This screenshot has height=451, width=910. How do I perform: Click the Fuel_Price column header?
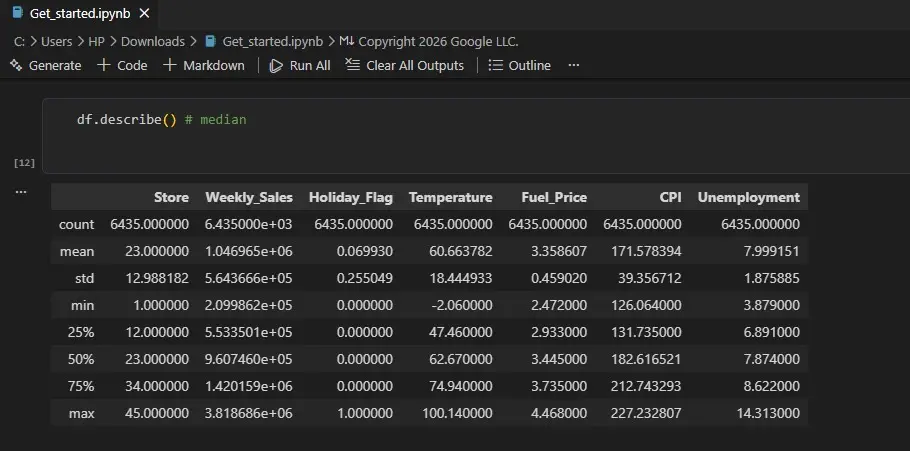(554, 197)
